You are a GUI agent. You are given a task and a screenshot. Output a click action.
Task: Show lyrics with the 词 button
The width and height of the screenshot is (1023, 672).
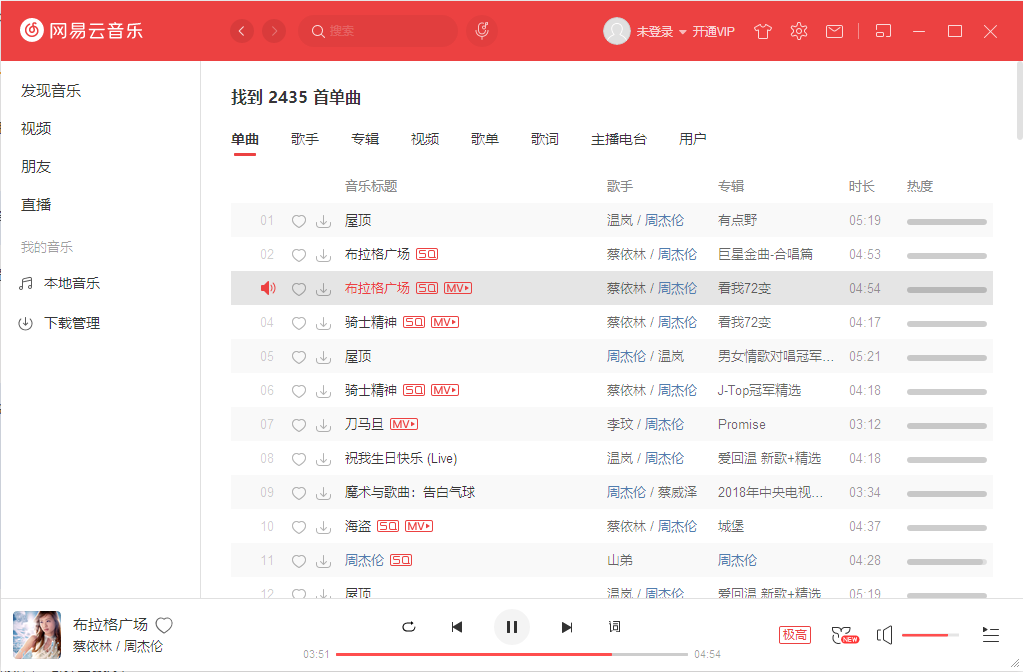(x=614, y=627)
